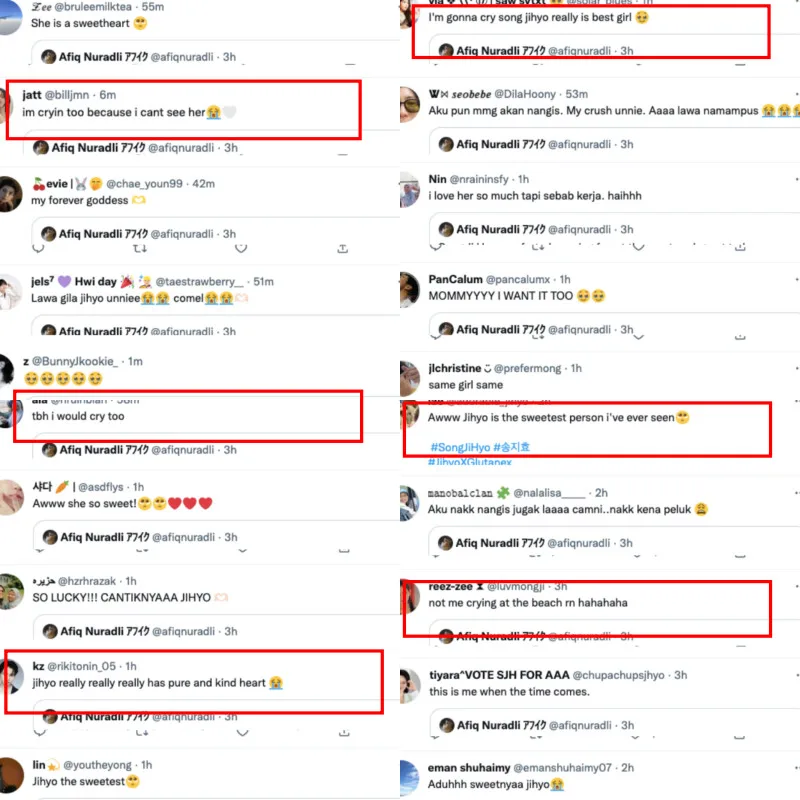This screenshot has height=800, width=800.
Task: Open the @chupachupsjhyo handle
Action: (x=618, y=675)
